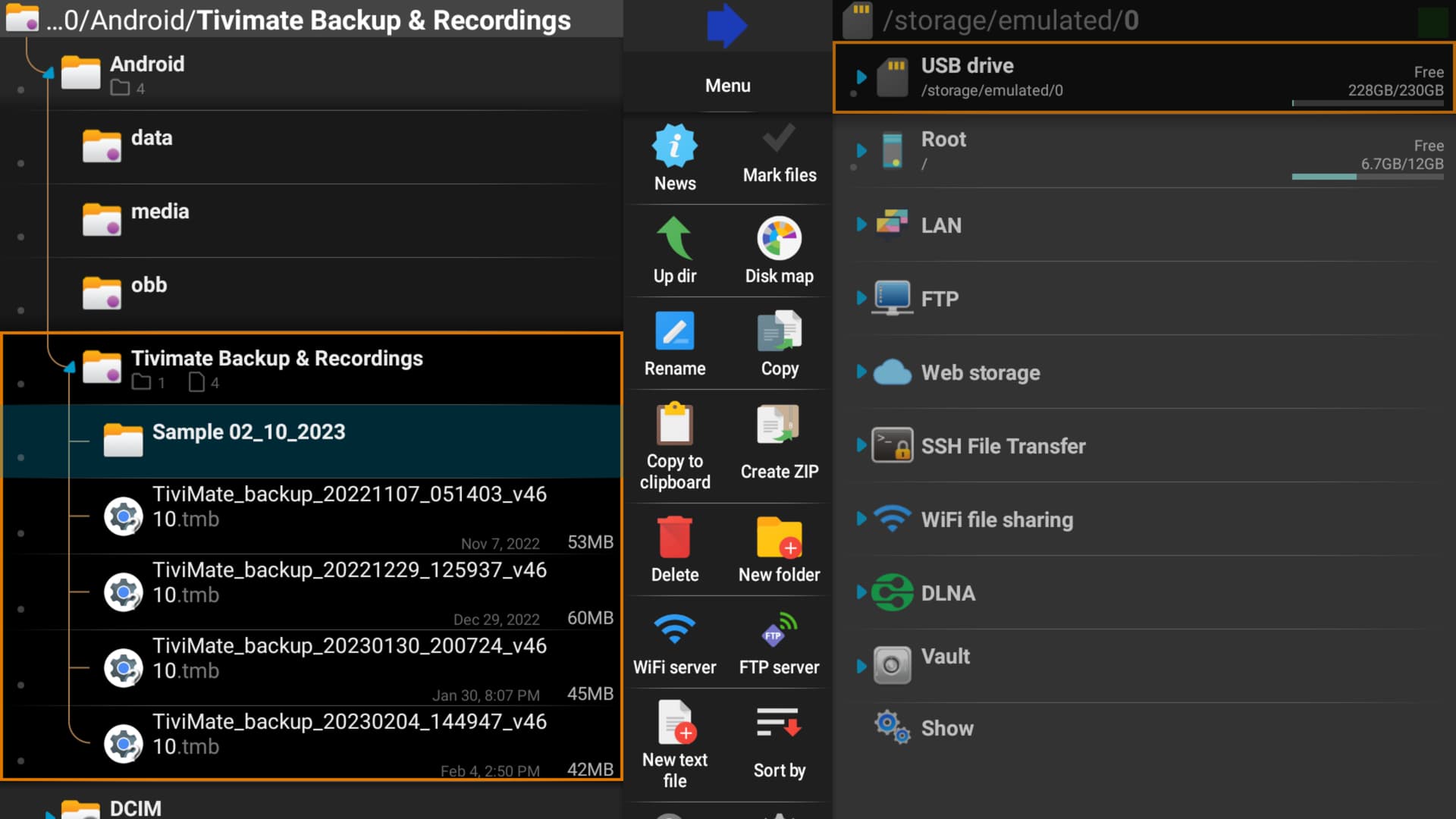Viewport: 1456px width, 819px height.
Task: Open the Menu label
Action: tap(727, 86)
